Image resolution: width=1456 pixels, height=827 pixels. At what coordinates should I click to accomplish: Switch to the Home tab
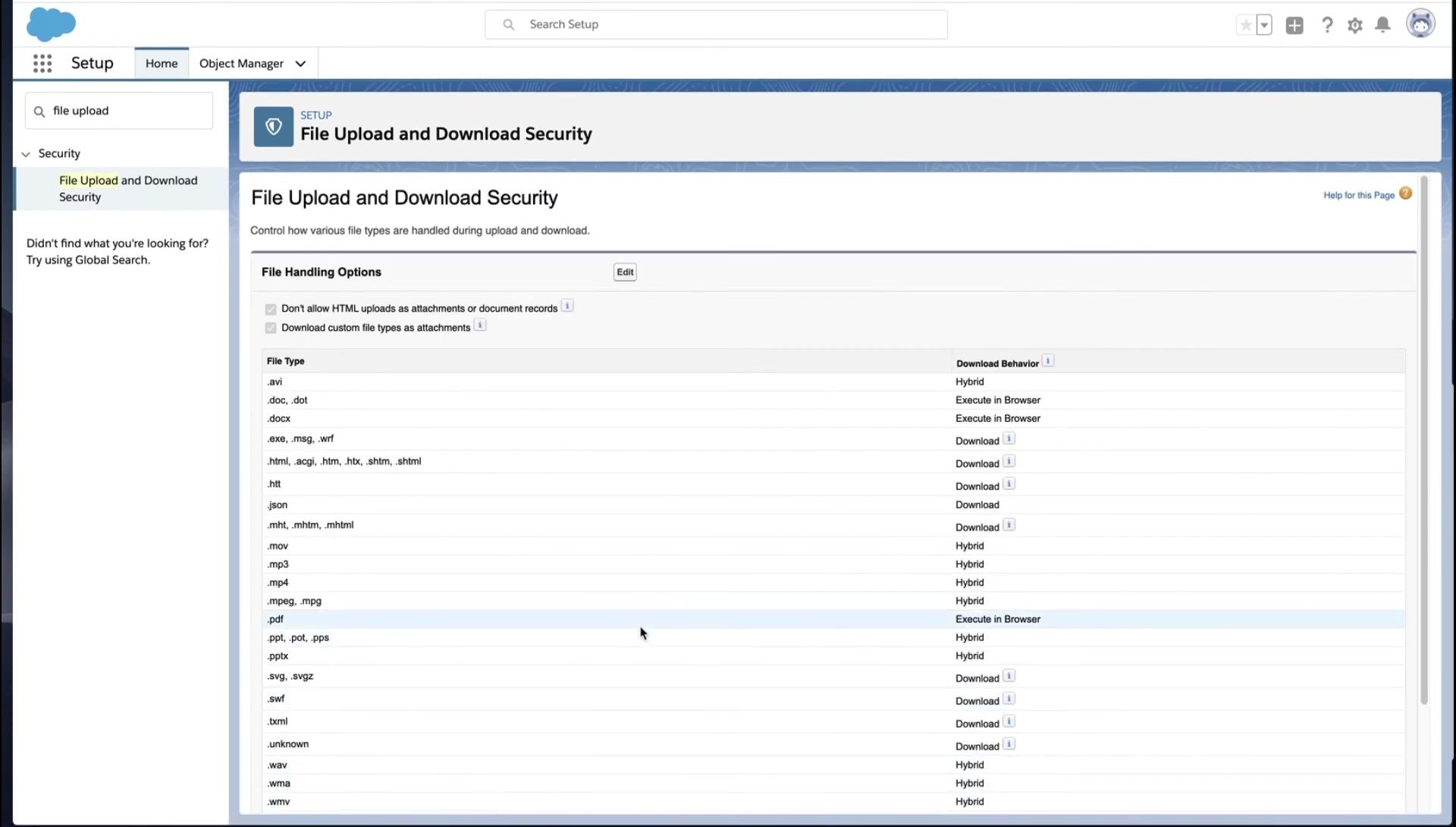coord(162,64)
